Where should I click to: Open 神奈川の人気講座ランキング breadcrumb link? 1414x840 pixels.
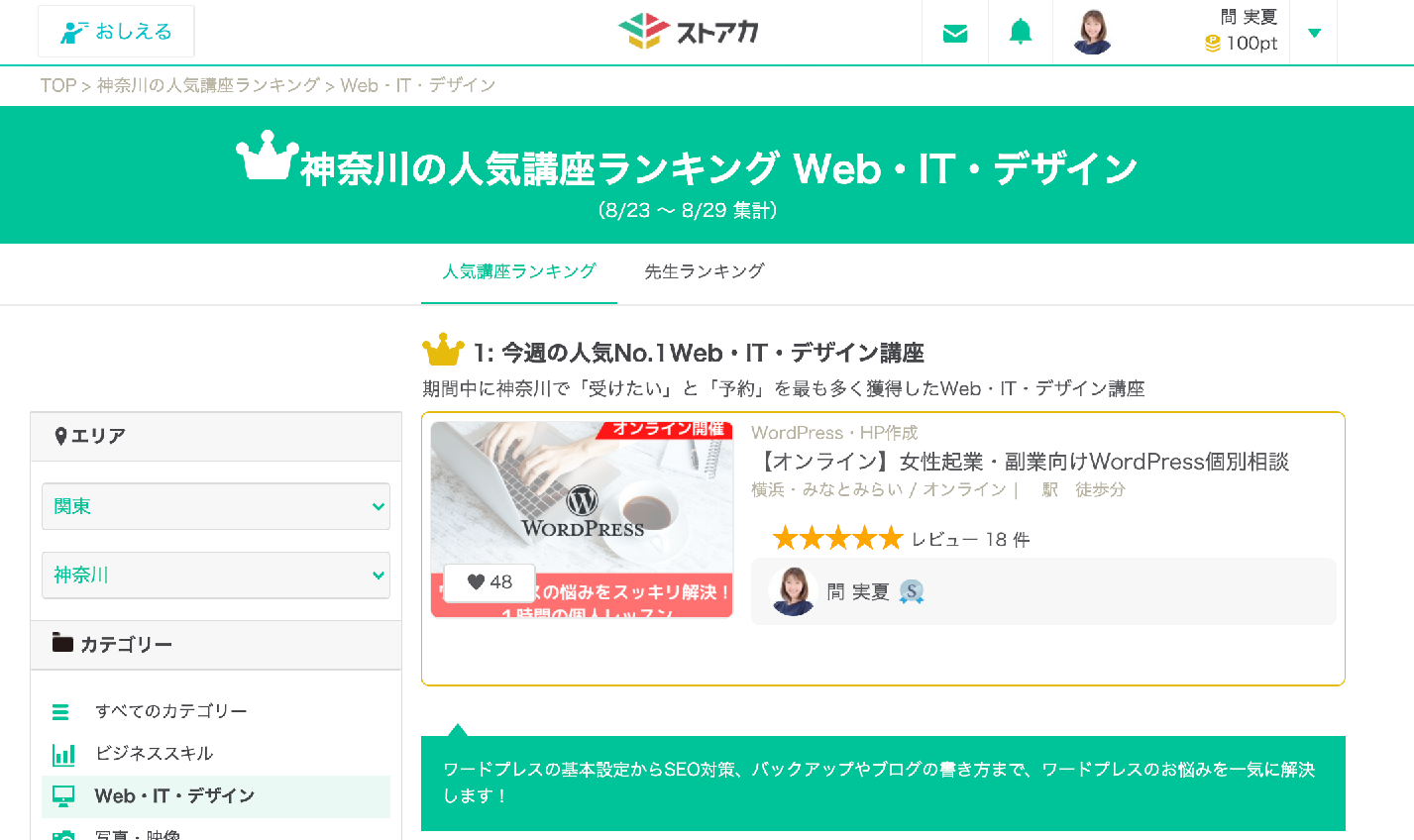tap(208, 85)
